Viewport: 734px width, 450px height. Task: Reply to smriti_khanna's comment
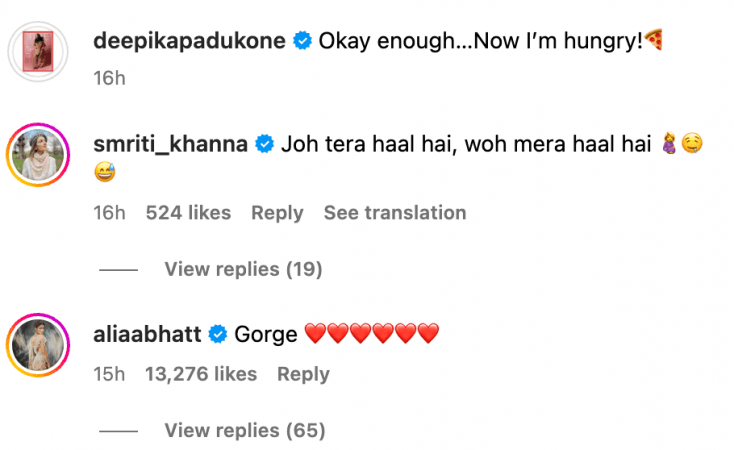(277, 213)
